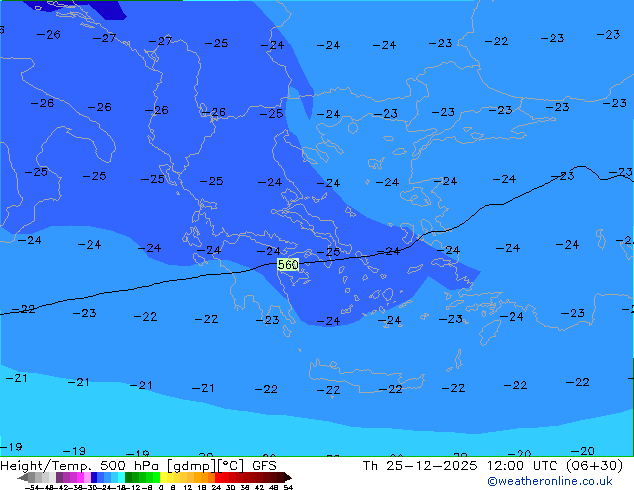
Task: Click the cyan legend swatch
Action: tap(121, 477)
